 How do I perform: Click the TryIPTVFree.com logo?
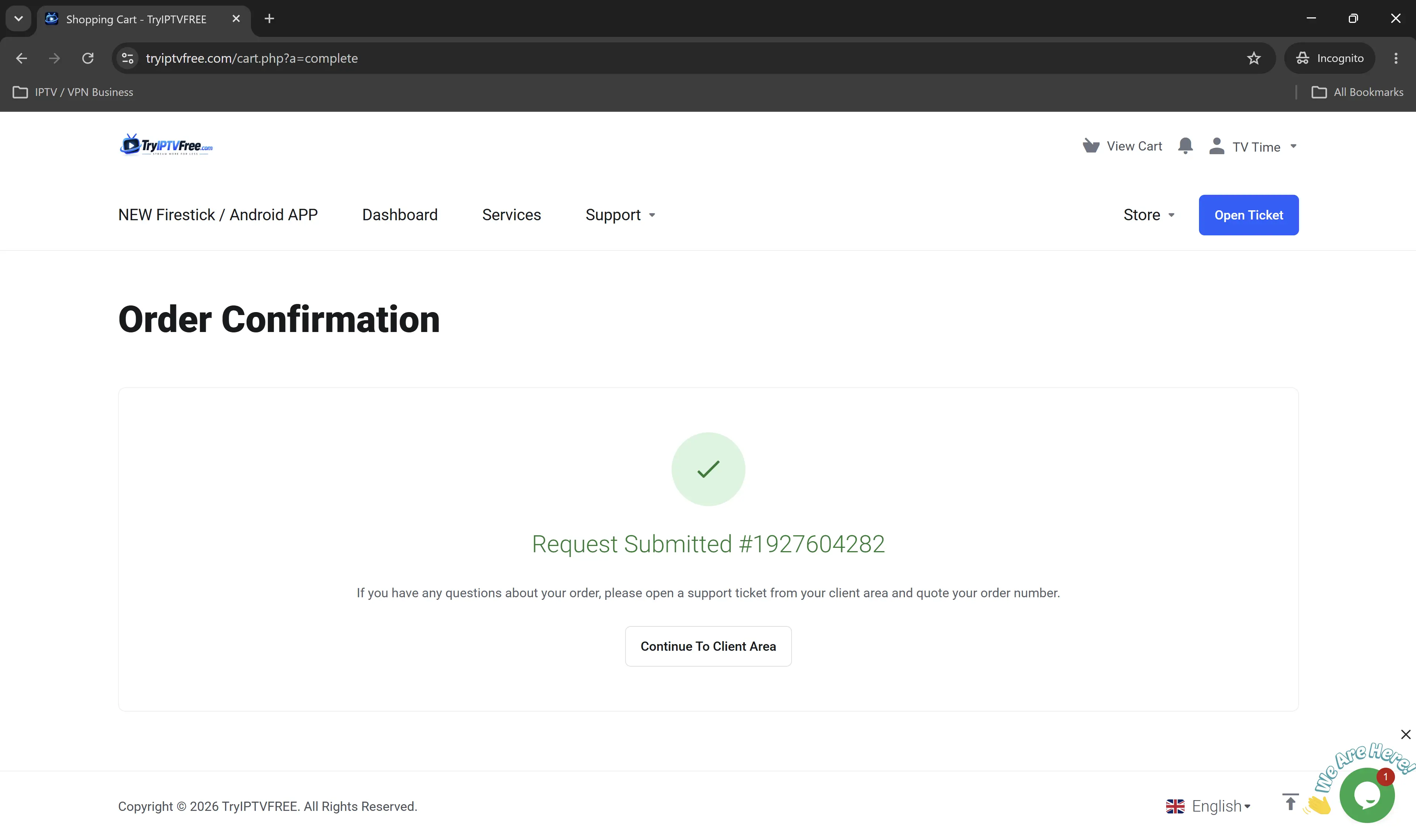(166, 145)
